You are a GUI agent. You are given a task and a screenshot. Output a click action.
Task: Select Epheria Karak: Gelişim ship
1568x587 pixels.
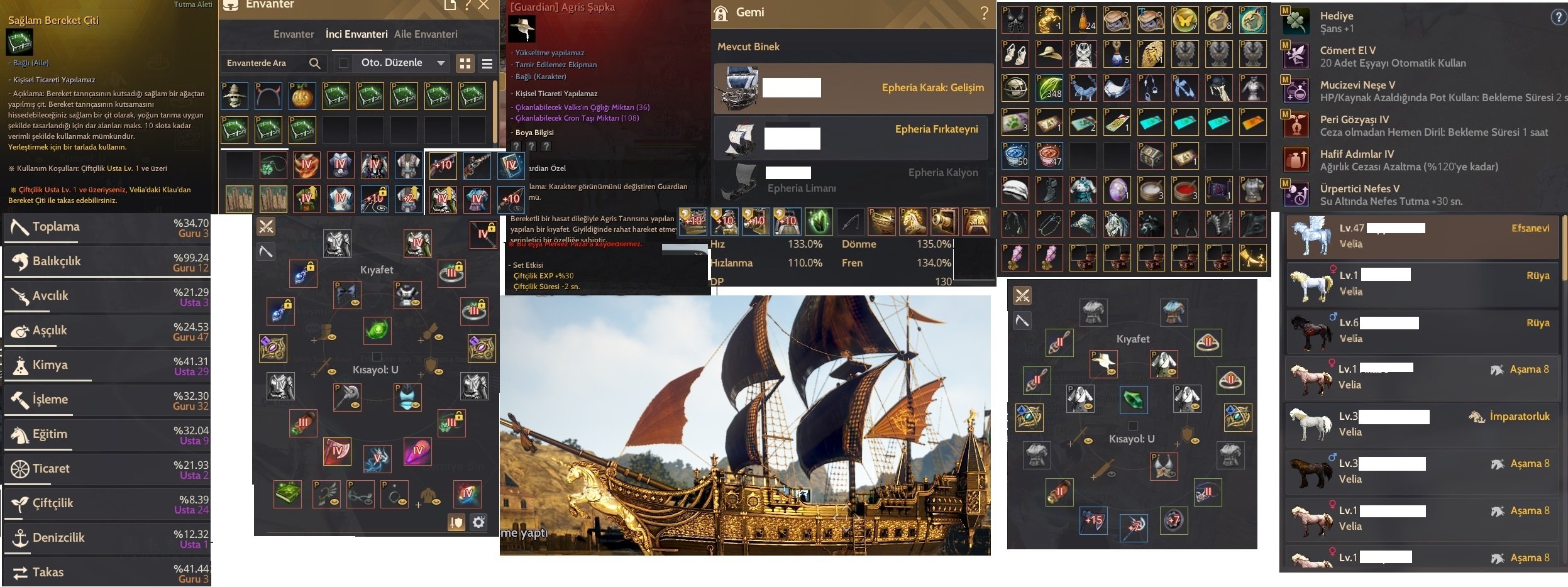[x=854, y=89]
